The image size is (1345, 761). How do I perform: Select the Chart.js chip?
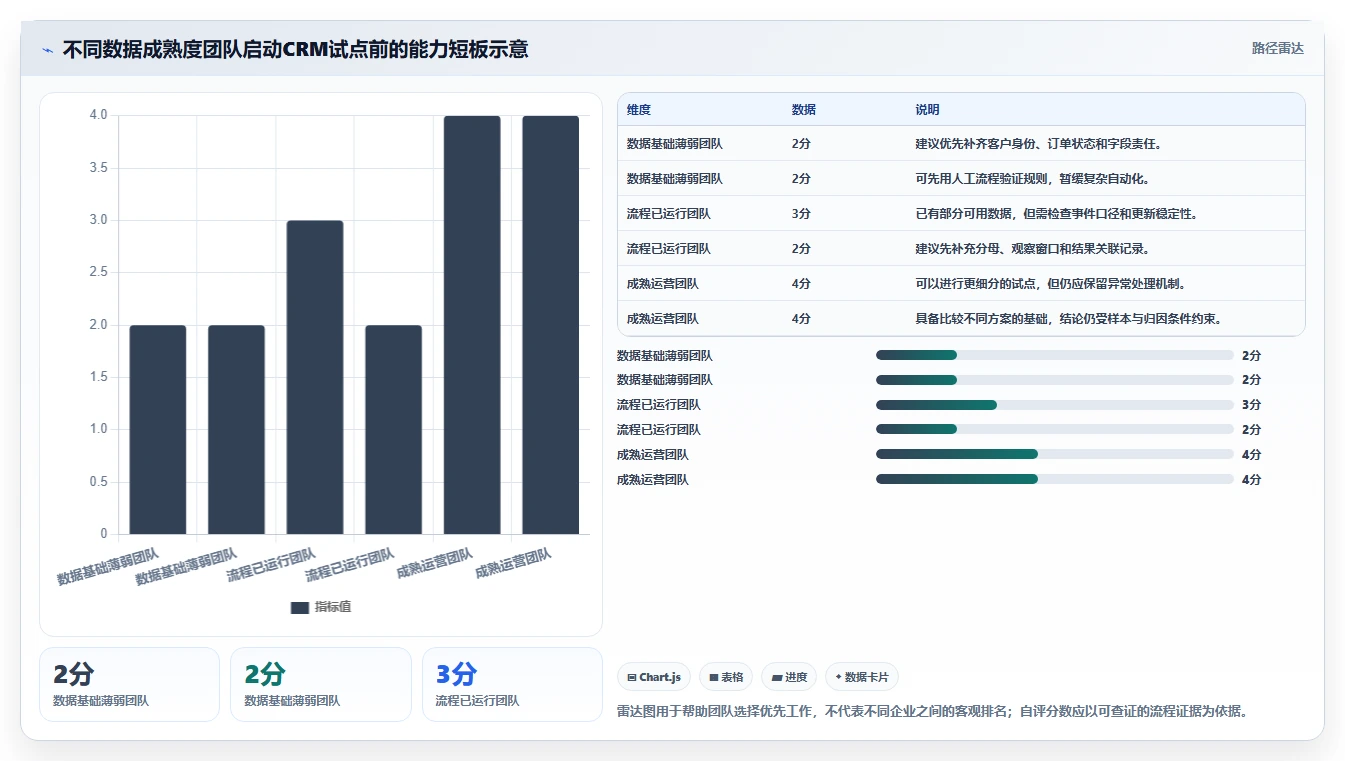(x=654, y=677)
